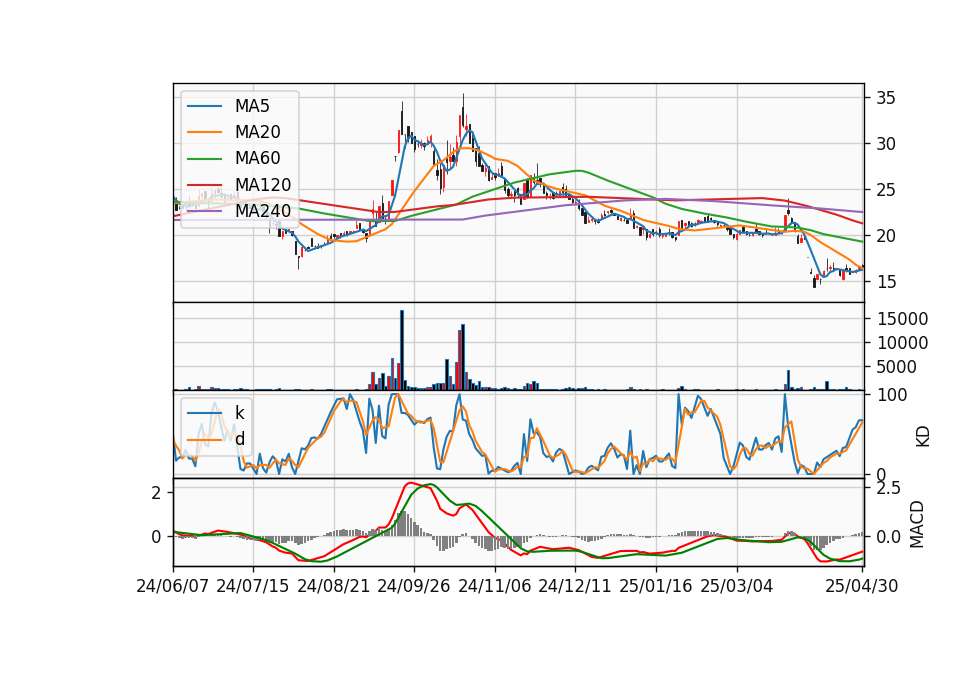Click the 25/03/04 date axis label
The width and height of the screenshot is (960, 690).
point(737,586)
